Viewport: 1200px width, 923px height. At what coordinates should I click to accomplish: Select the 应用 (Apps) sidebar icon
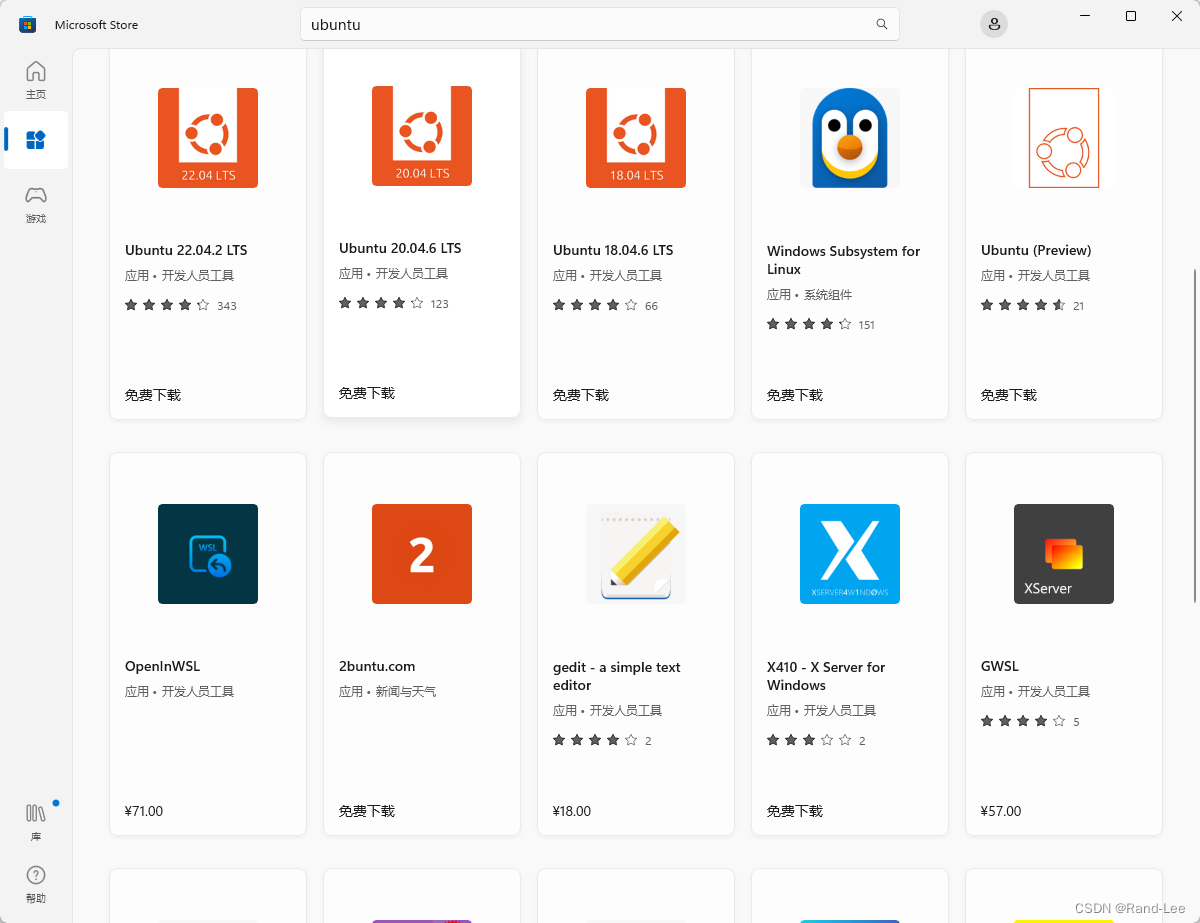pyautogui.click(x=36, y=140)
